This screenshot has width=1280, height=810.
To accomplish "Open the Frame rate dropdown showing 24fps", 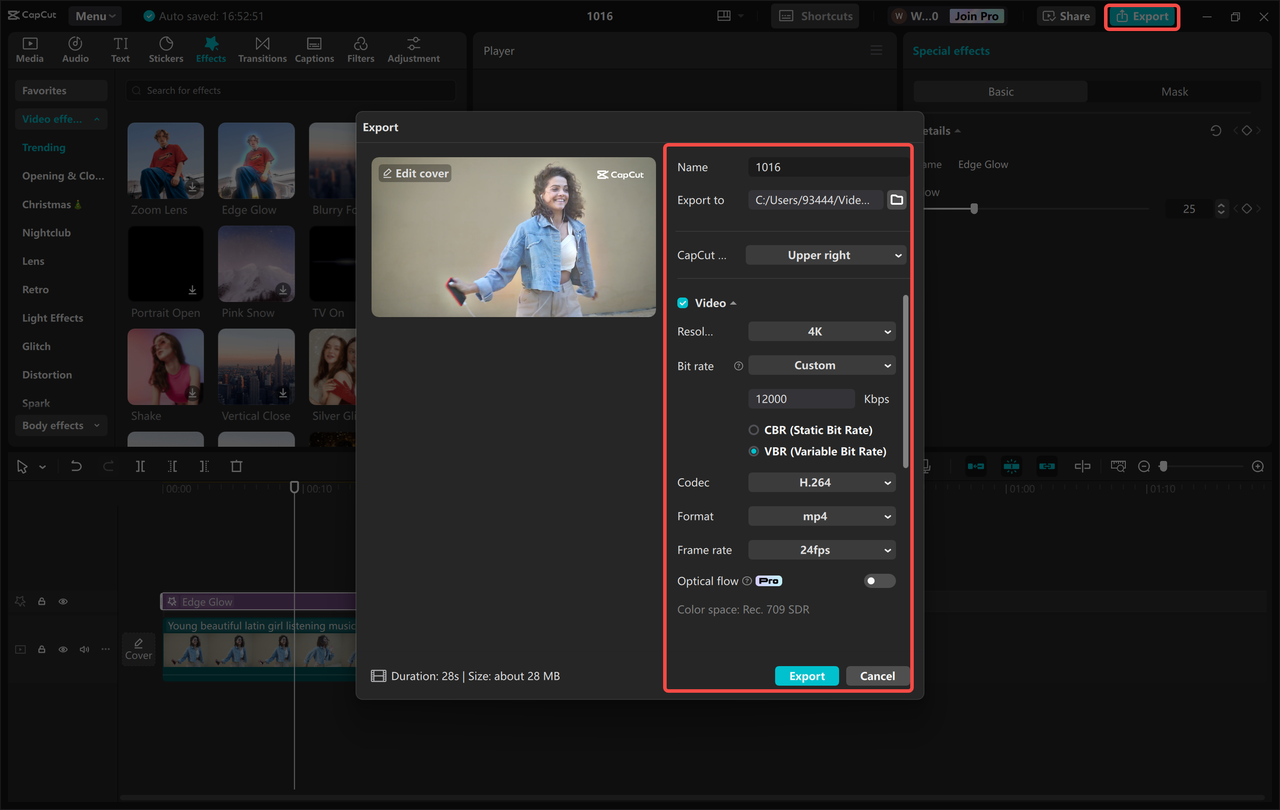I will click(821, 549).
